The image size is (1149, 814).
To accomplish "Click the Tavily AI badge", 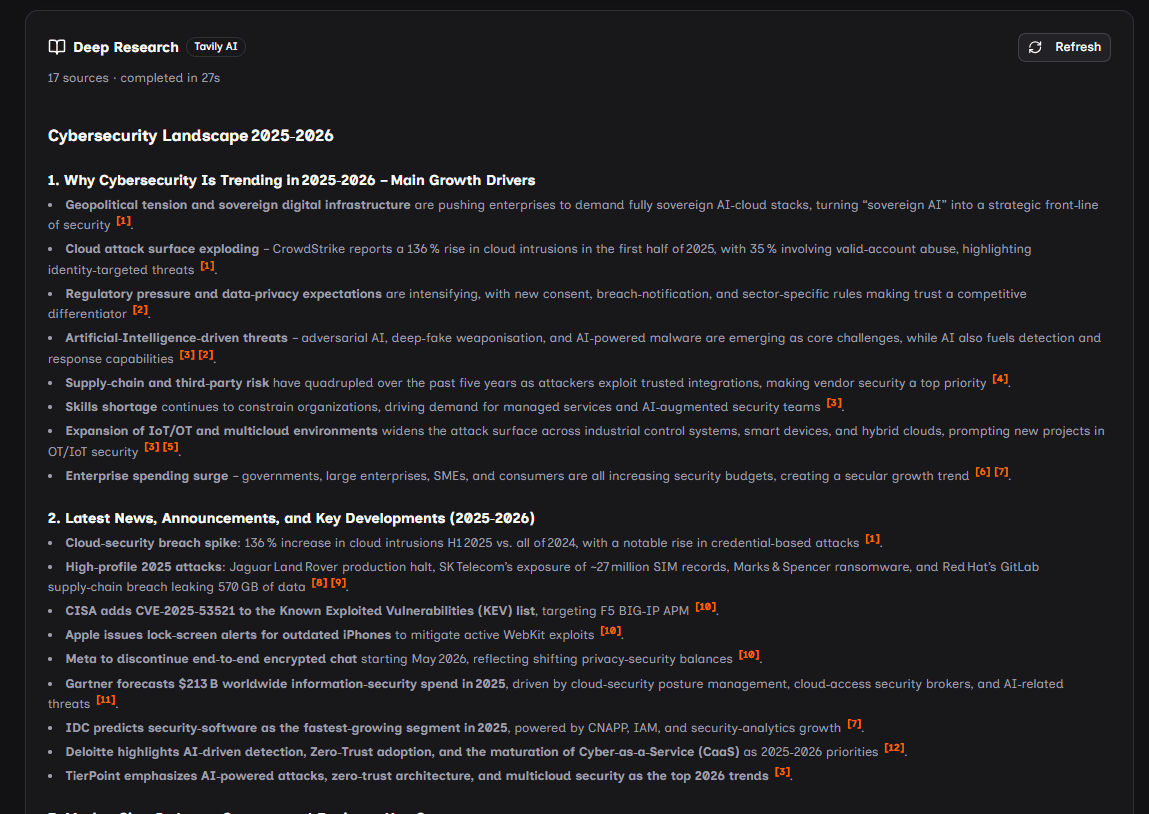I will 215,47.
